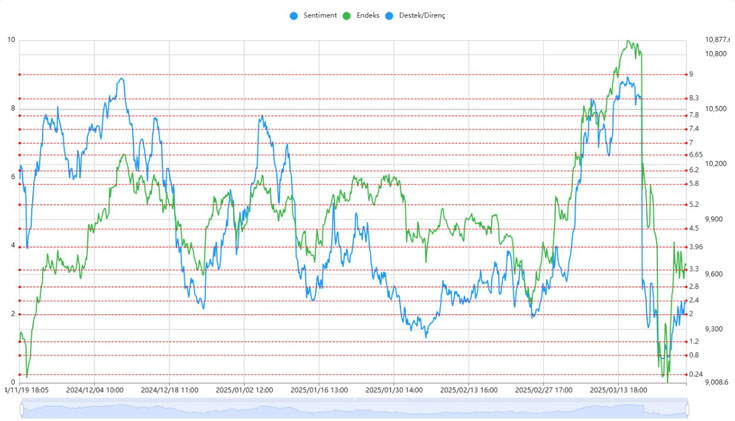Click the level label 5.2
The width and height of the screenshot is (735, 421).
(694, 204)
